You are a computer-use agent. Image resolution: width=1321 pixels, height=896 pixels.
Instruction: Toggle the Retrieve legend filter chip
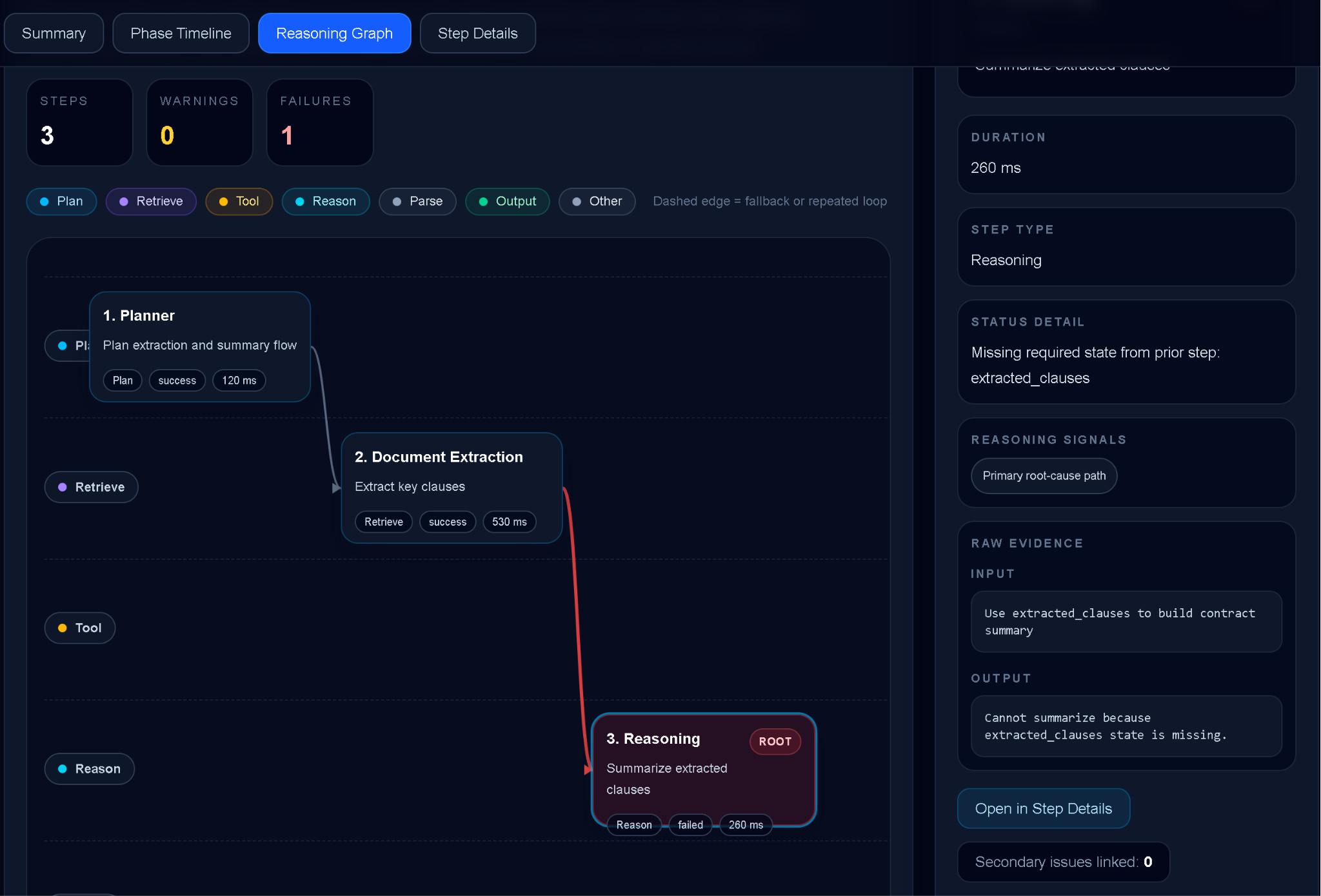coord(151,201)
